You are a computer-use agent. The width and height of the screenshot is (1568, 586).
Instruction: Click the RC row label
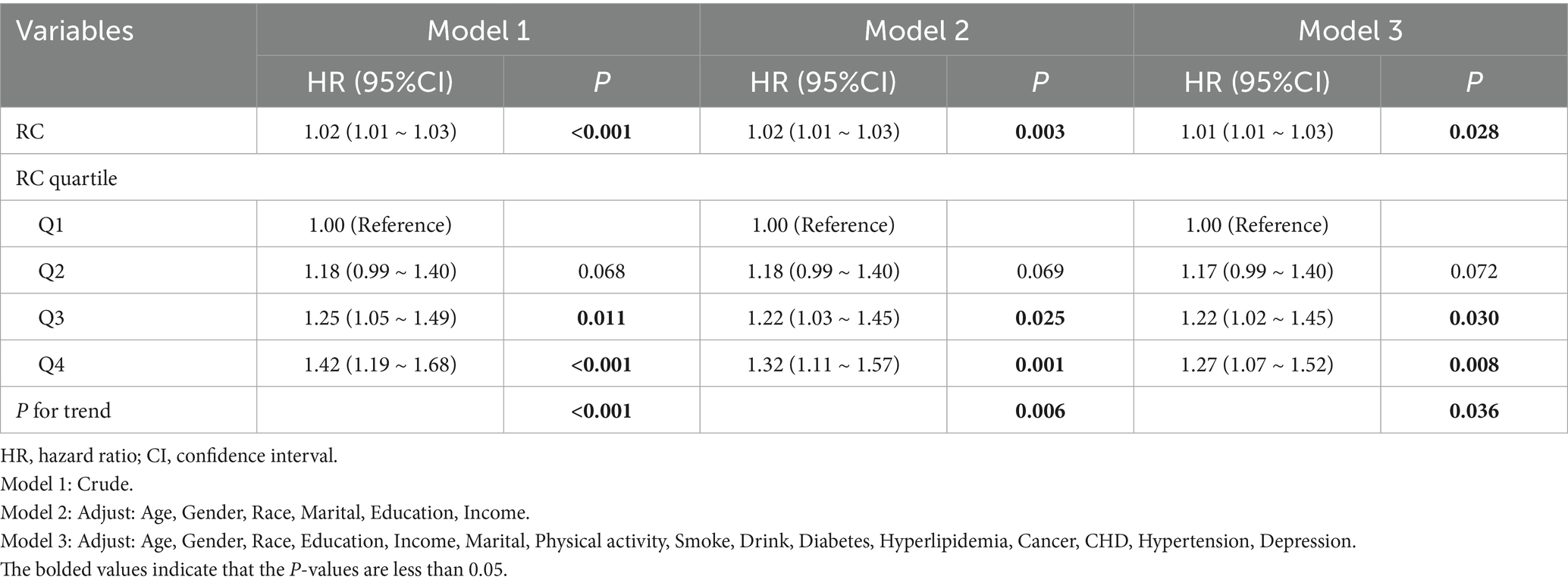pos(30,131)
